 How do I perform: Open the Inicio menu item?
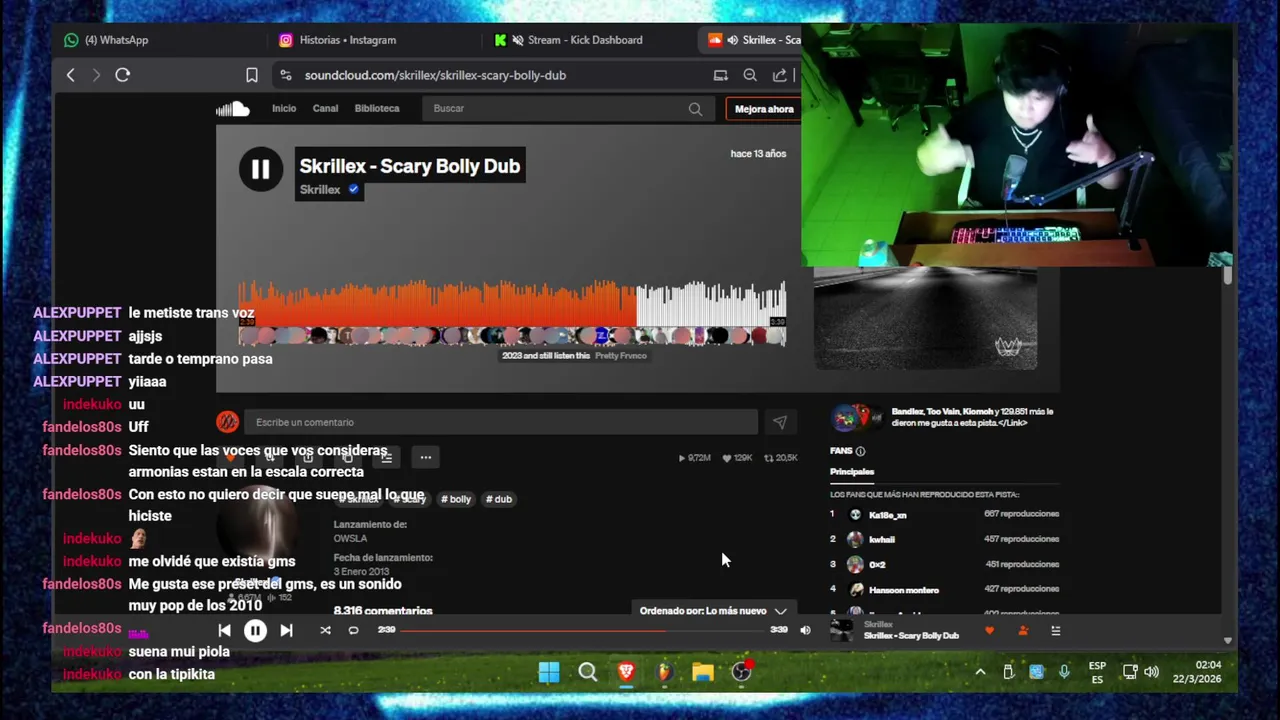tap(284, 108)
